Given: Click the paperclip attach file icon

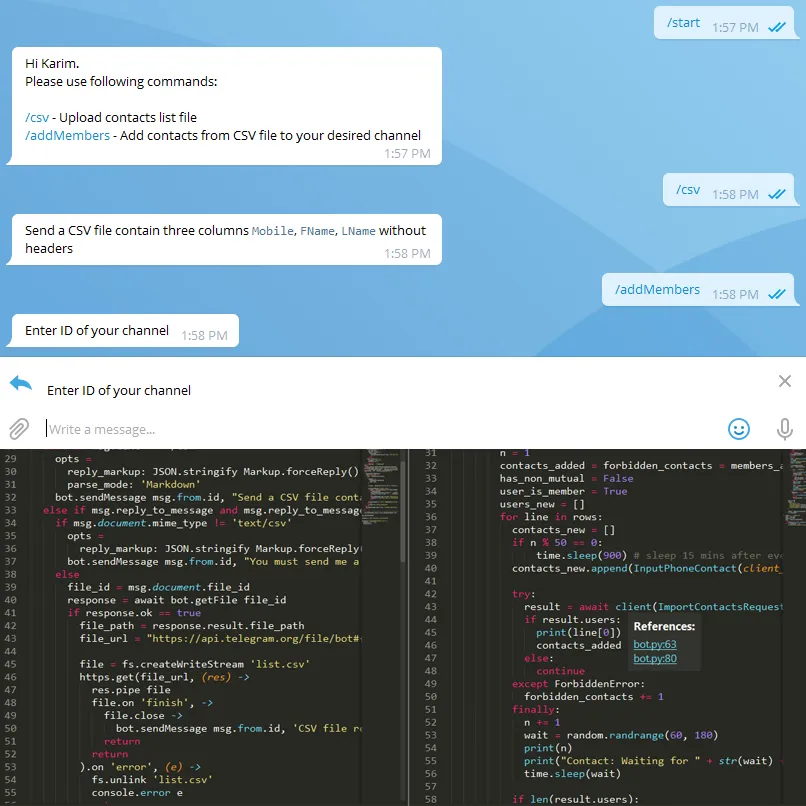Looking at the screenshot, I should click(x=19, y=429).
